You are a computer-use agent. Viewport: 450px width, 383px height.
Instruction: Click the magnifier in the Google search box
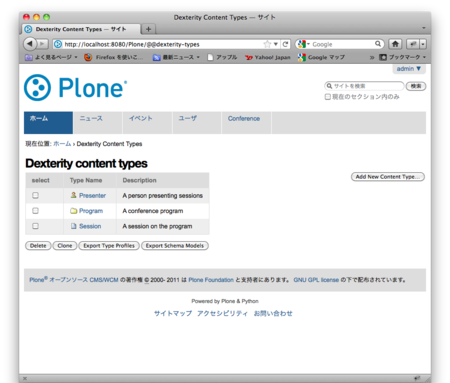(x=378, y=44)
